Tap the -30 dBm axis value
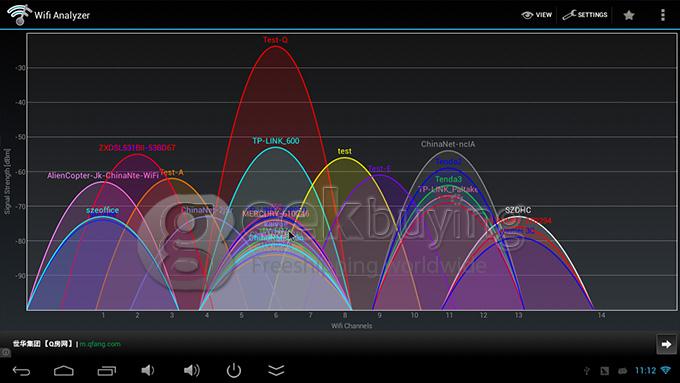Image resolution: width=680 pixels, height=383 pixels. coord(21,68)
